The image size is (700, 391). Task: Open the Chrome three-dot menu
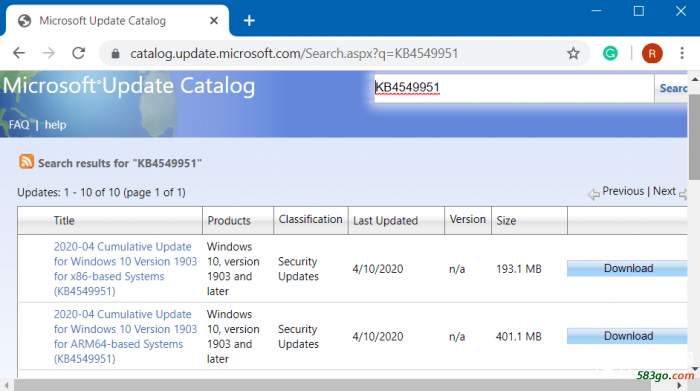tap(682, 53)
